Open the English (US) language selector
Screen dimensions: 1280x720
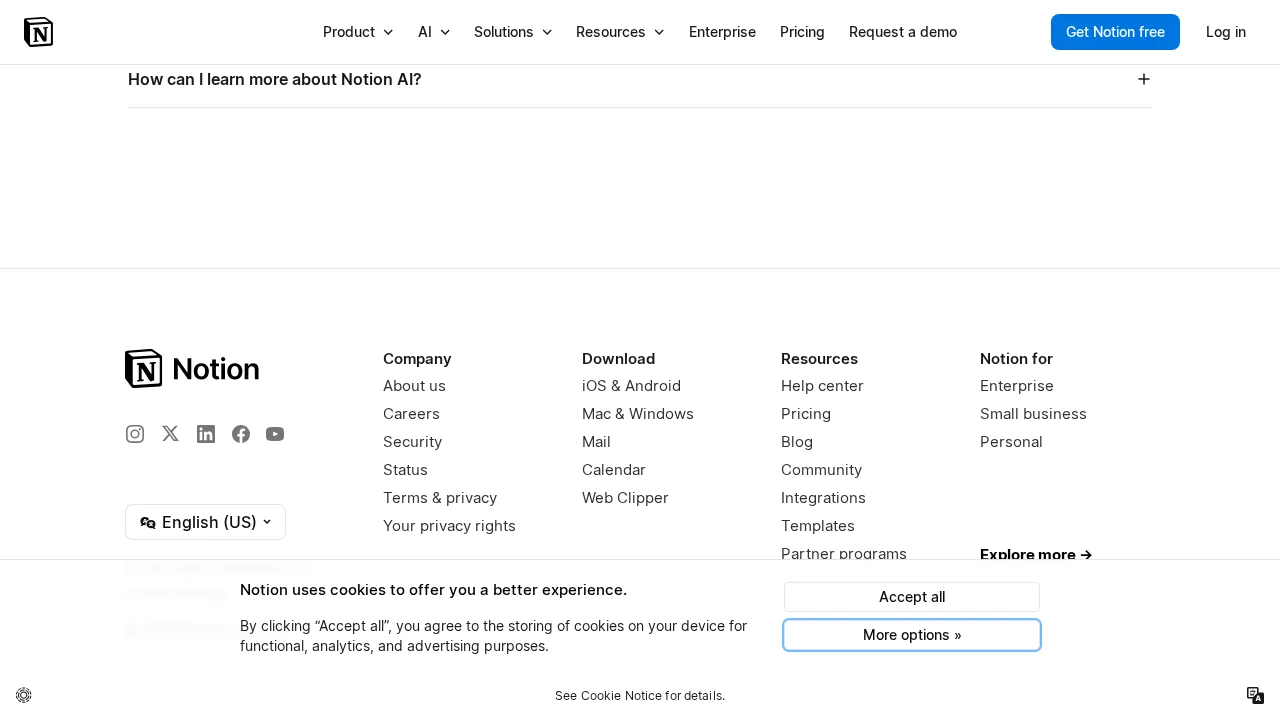tap(205, 522)
